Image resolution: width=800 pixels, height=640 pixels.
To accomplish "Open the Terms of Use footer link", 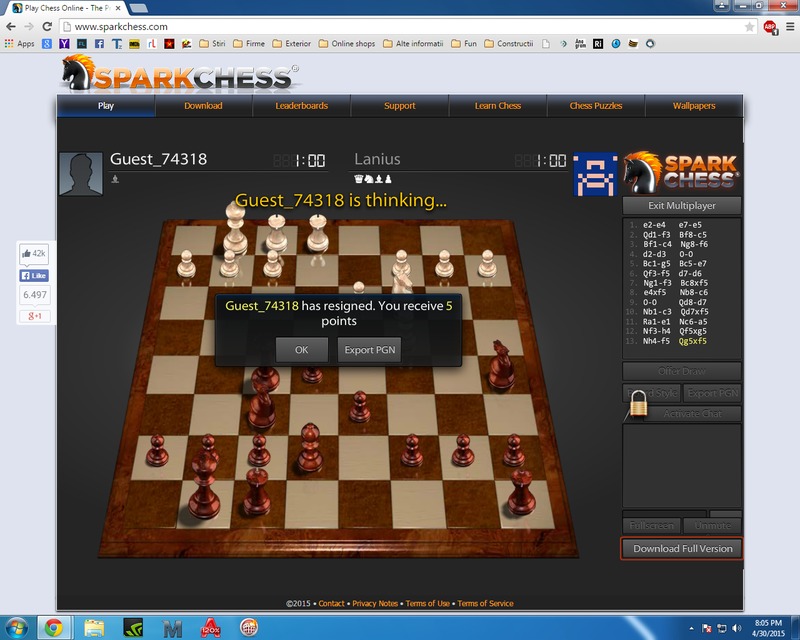I will tap(428, 603).
